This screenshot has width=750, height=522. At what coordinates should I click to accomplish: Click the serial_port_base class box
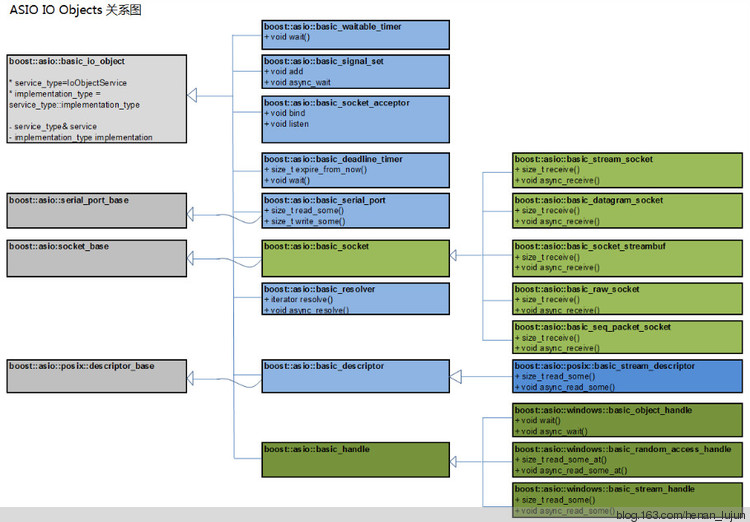pyautogui.click(x=97, y=209)
